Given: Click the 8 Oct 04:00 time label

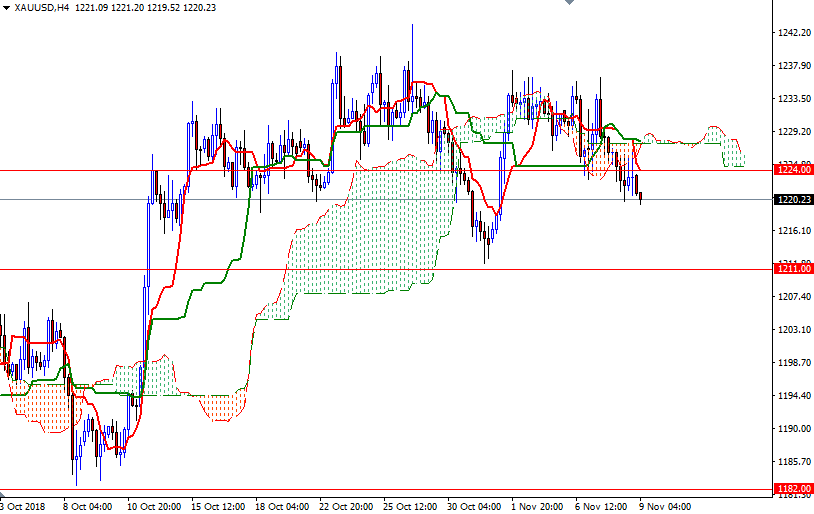Looking at the screenshot, I should point(85,505).
